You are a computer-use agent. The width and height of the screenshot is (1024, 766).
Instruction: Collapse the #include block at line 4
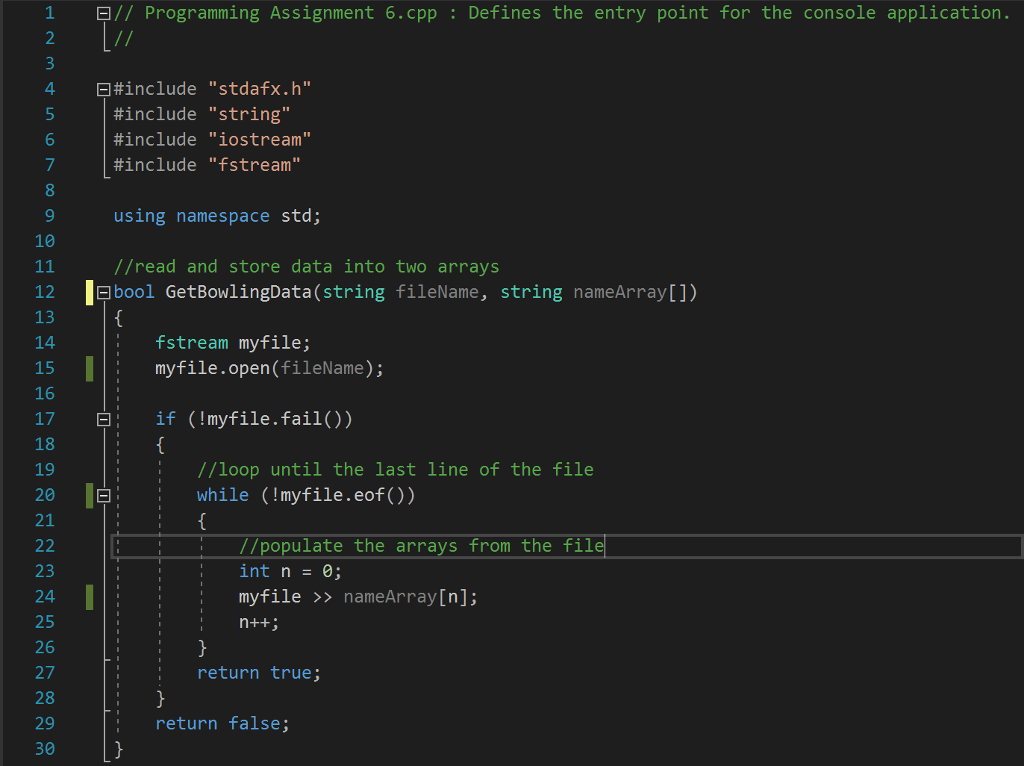[103, 88]
